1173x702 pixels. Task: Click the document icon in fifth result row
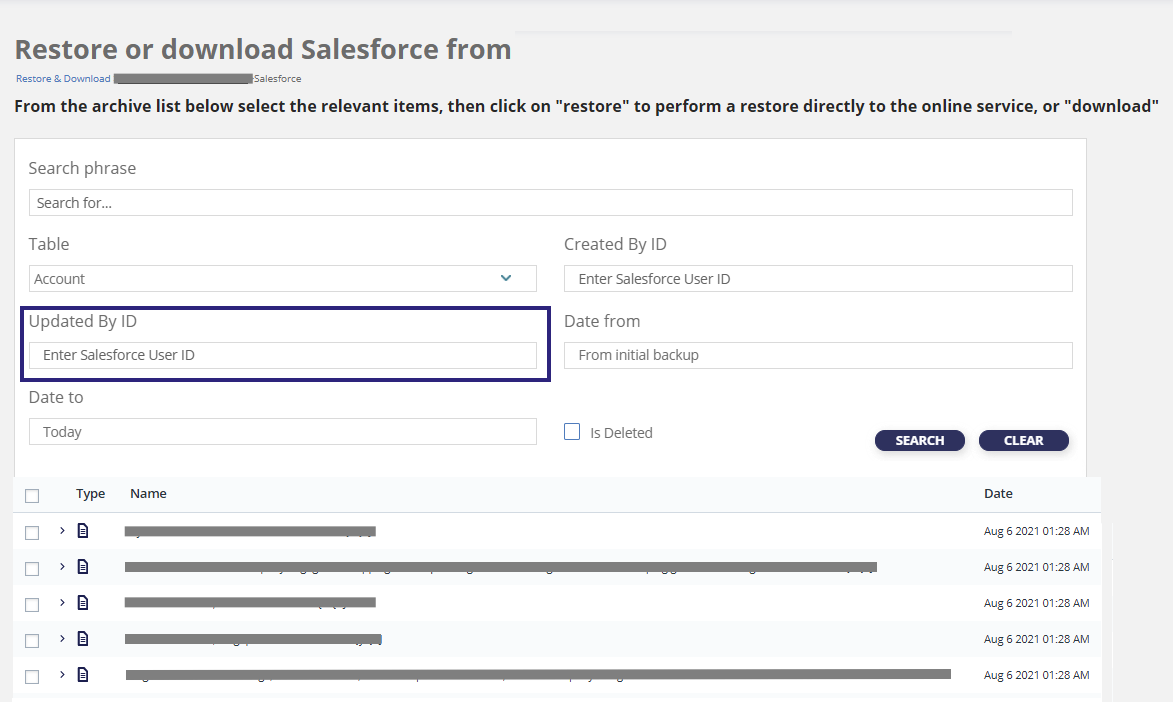(83, 674)
